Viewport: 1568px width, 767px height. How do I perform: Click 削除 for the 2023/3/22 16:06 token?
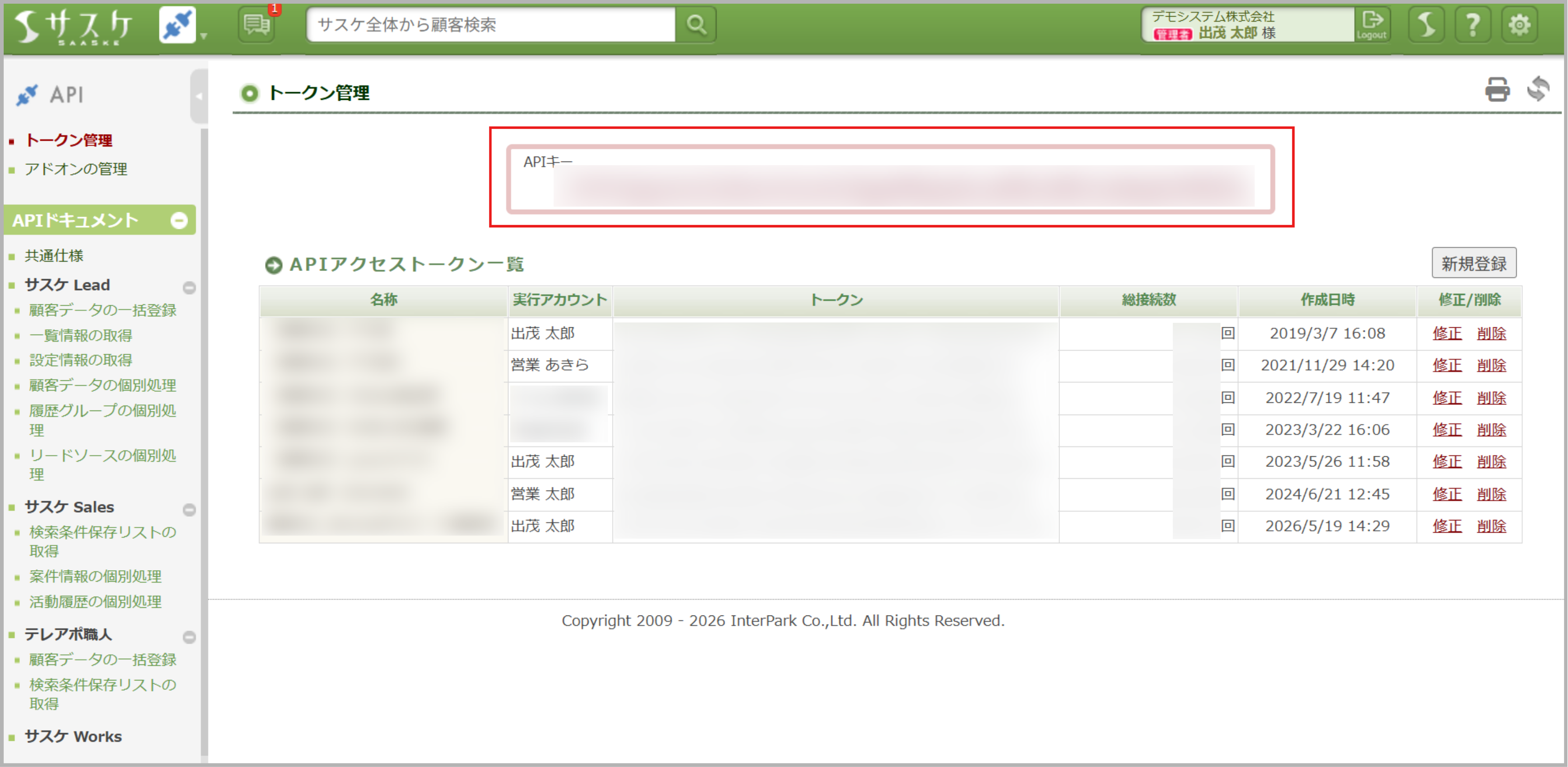(1491, 430)
